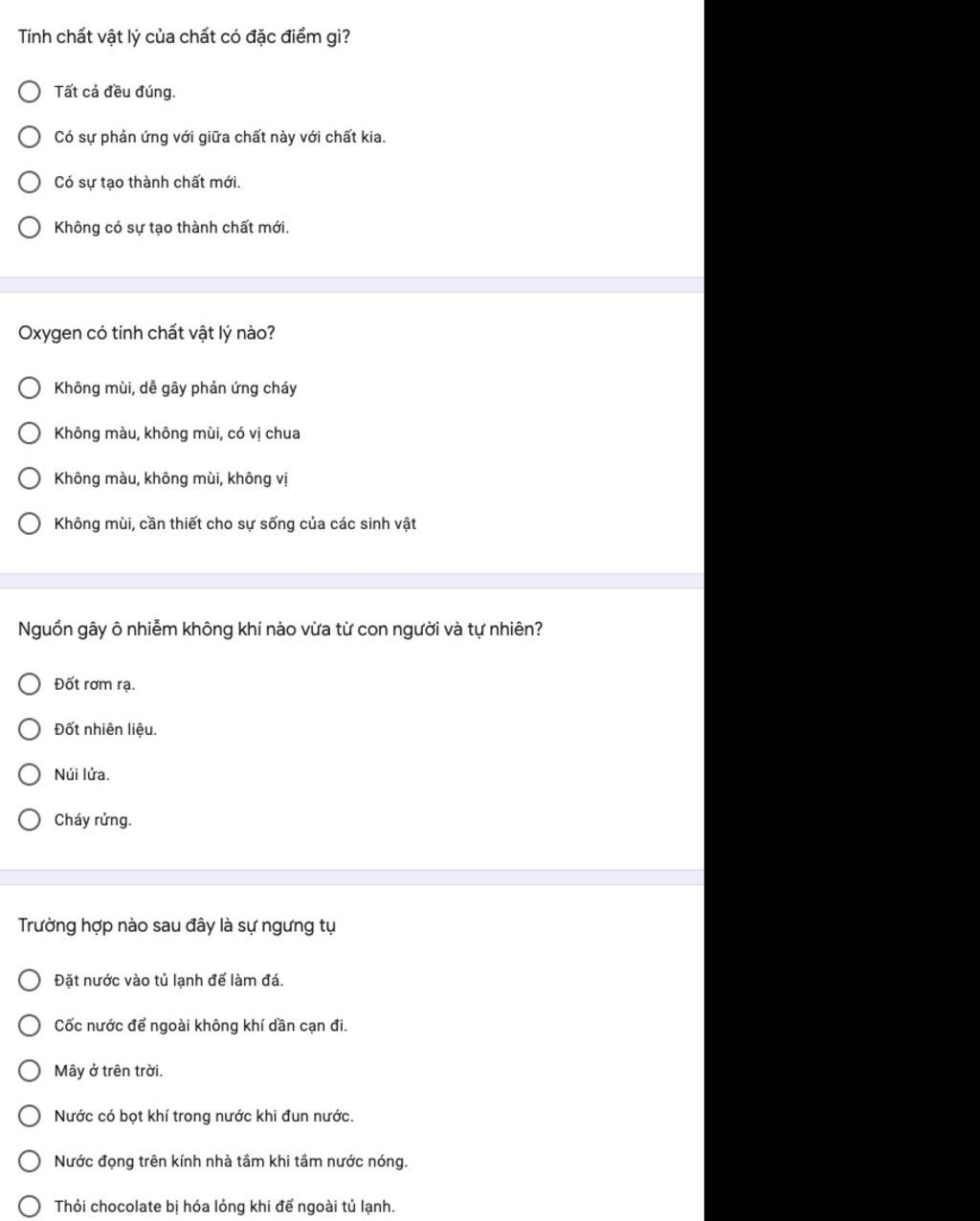Image resolution: width=980 pixels, height=1221 pixels.
Task: Select the "Đốt rơm rạ." radio button
Action: pyautogui.click(x=30, y=684)
